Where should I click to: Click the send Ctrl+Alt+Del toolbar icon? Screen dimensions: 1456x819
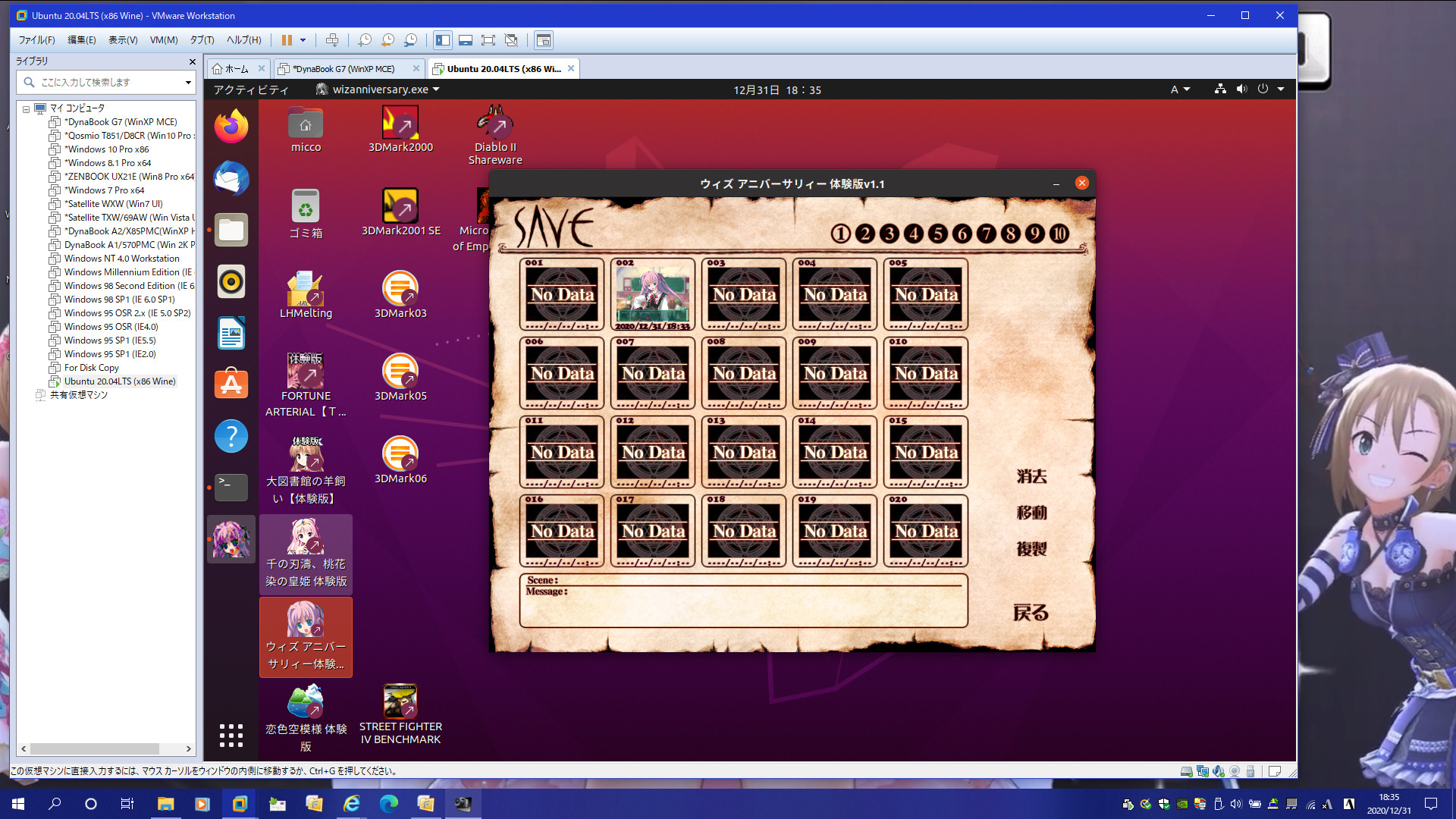point(332,40)
